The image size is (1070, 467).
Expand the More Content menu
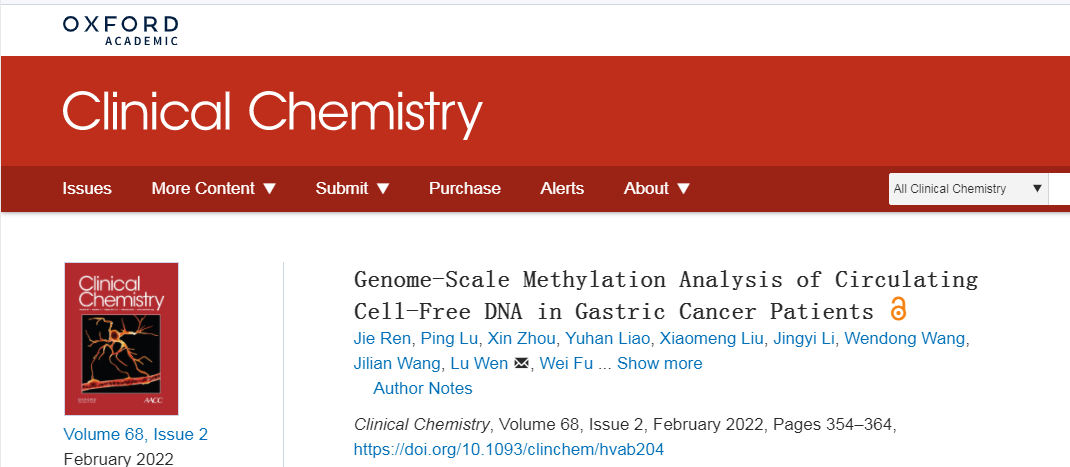[214, 188]
